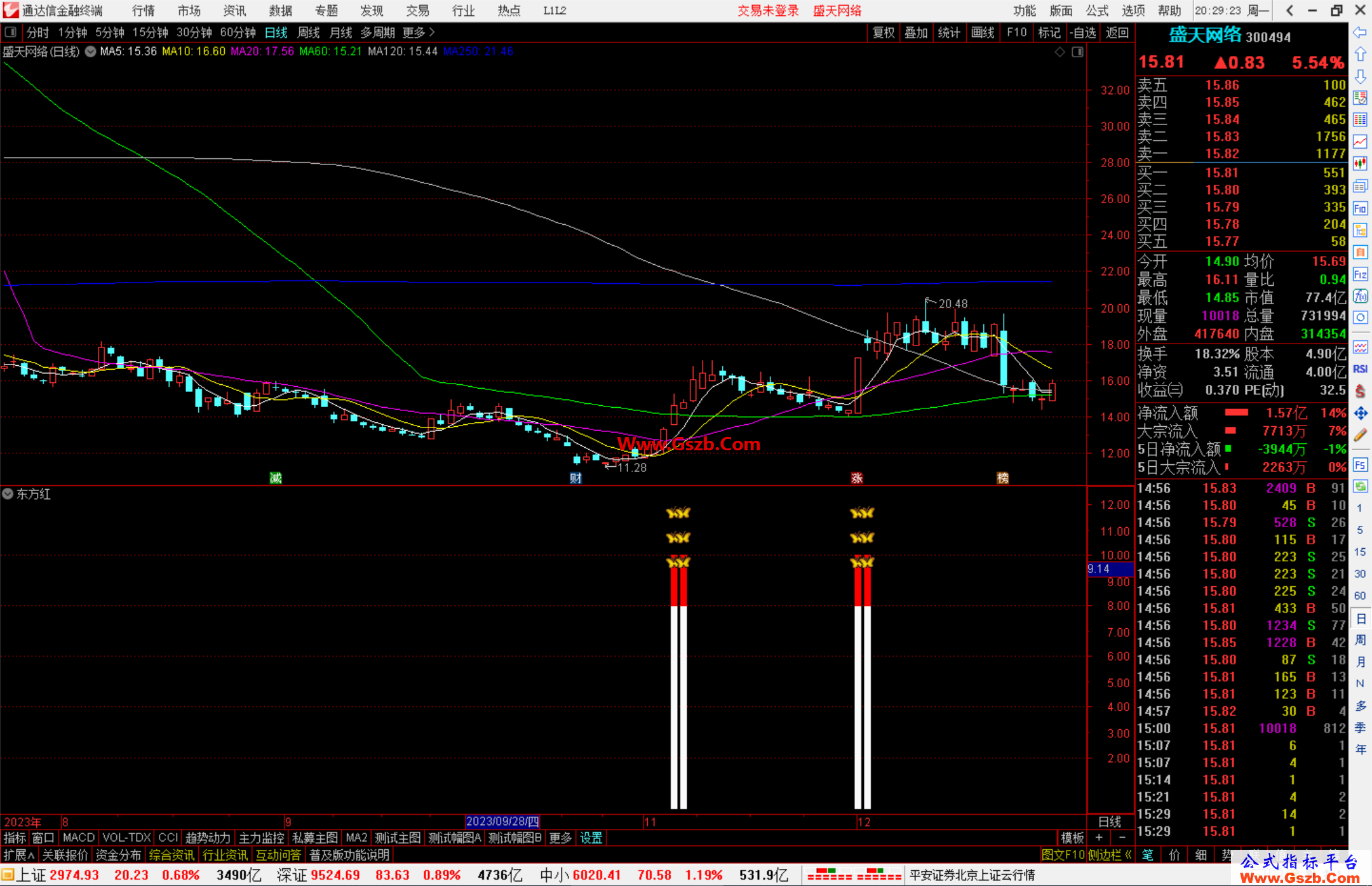Click the 复权 button
Viewport: 1372px width, 886px height.
click(884, 32)
